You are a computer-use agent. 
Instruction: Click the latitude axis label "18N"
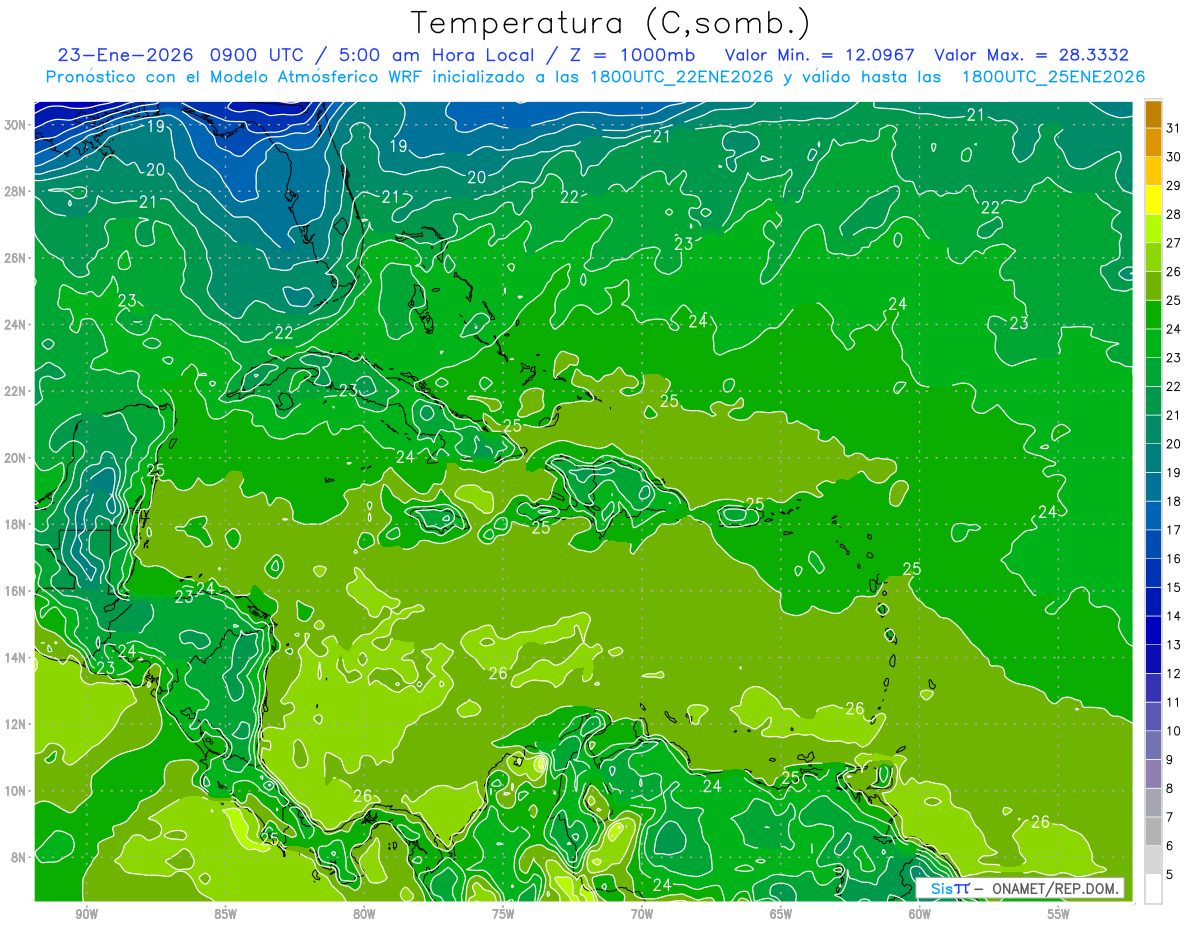[16, 525]
